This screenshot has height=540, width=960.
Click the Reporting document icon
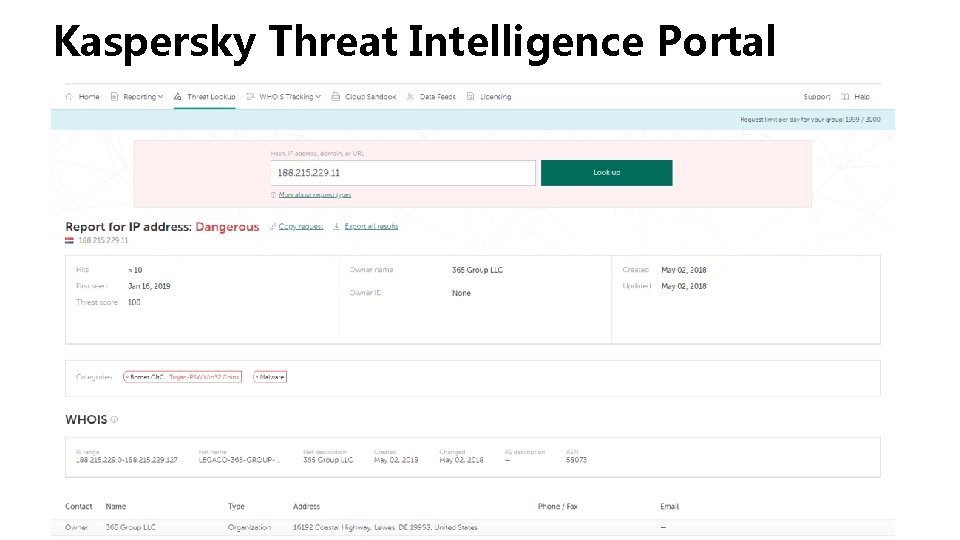114,97
